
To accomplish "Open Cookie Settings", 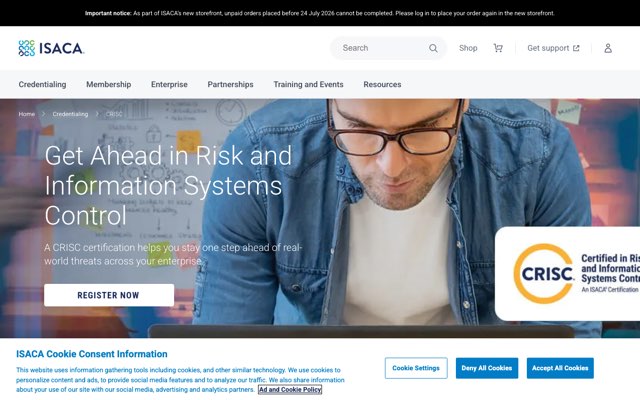I will click(x=416, y=368).
